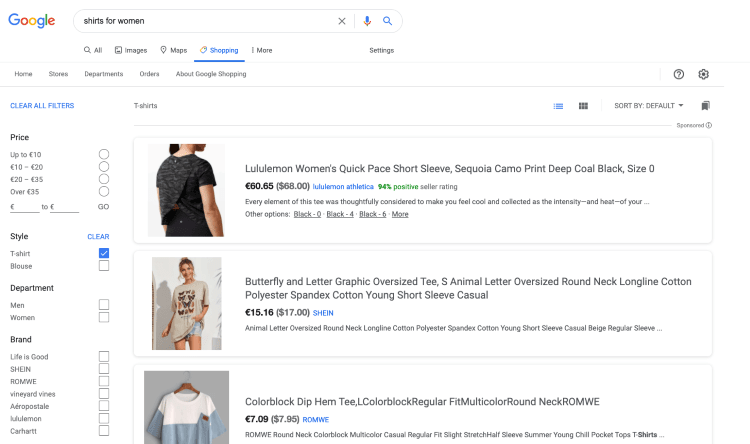Check SHEIN brand checkbox
Image resolution: width=750 pixels, height=444 pixels.
[104, 369]
